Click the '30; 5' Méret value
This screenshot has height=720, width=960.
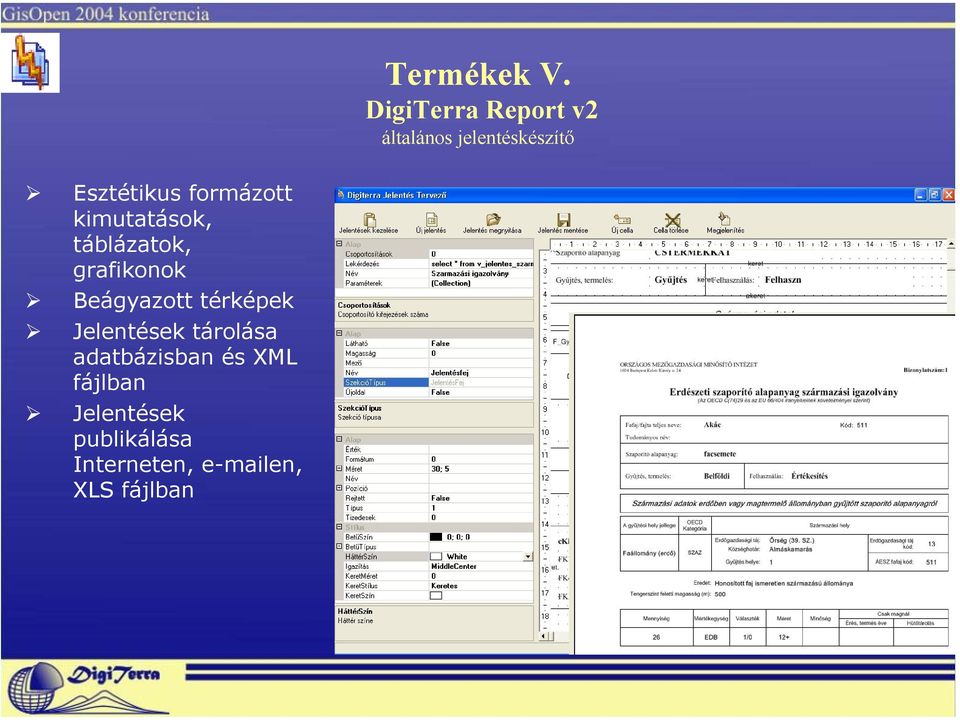tap(440, 468)
